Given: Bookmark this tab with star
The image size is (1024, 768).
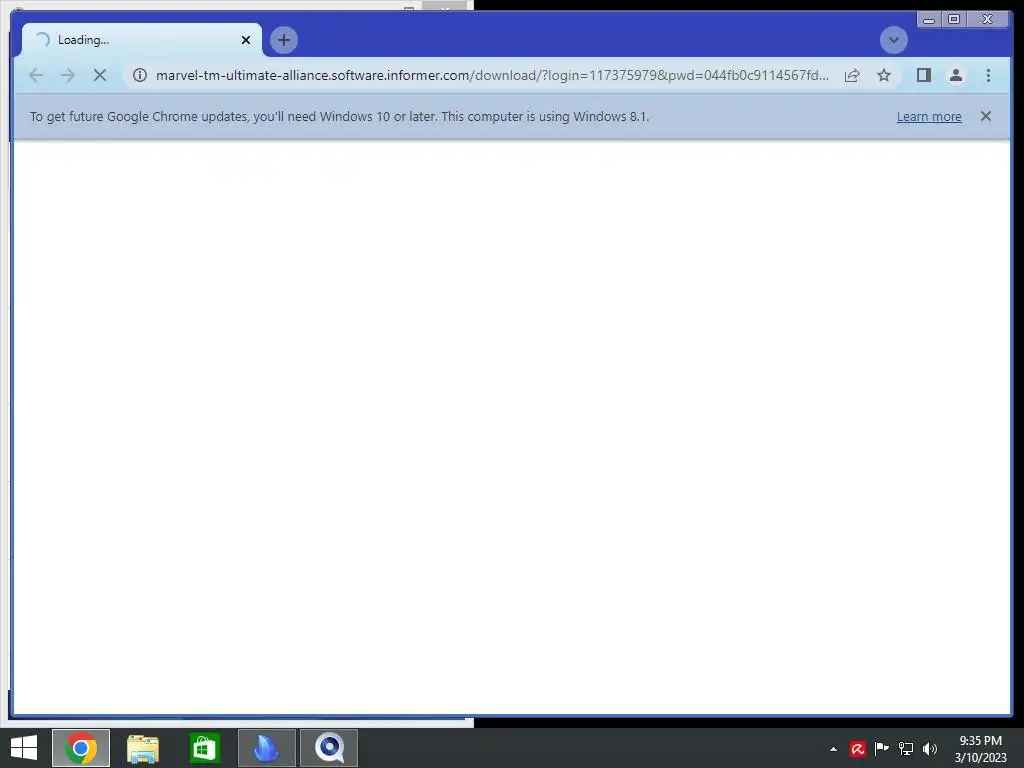Looking at the screenshot, I should (x=884, y=75).
